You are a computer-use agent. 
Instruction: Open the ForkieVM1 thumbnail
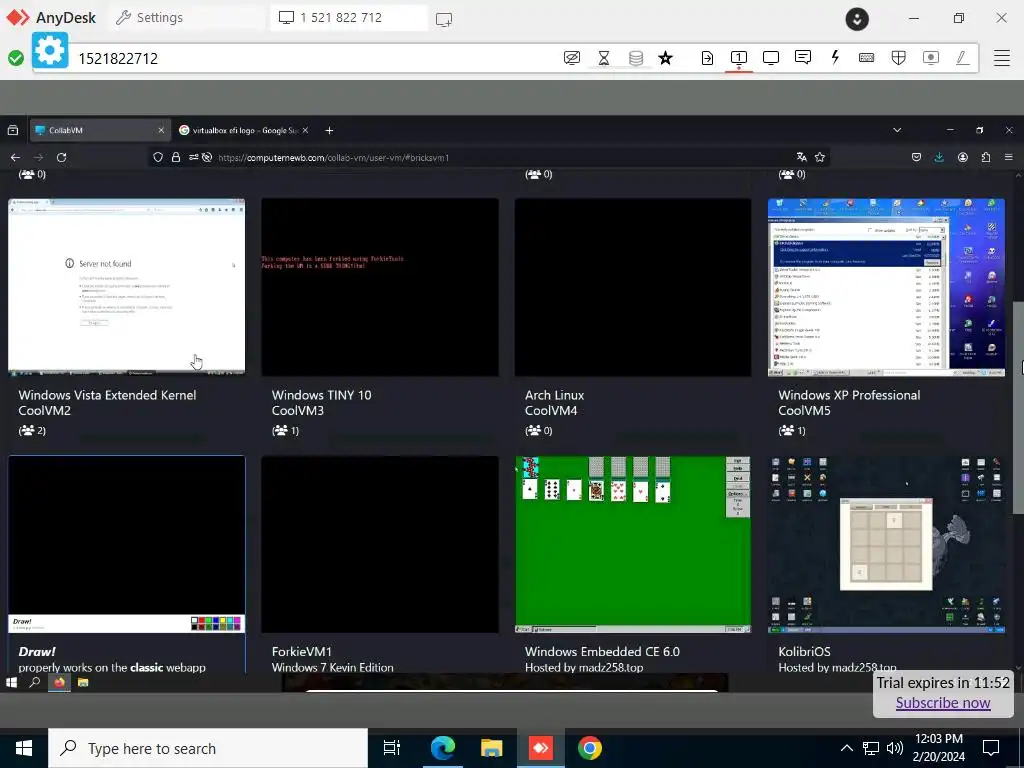[x=380, y=545]
